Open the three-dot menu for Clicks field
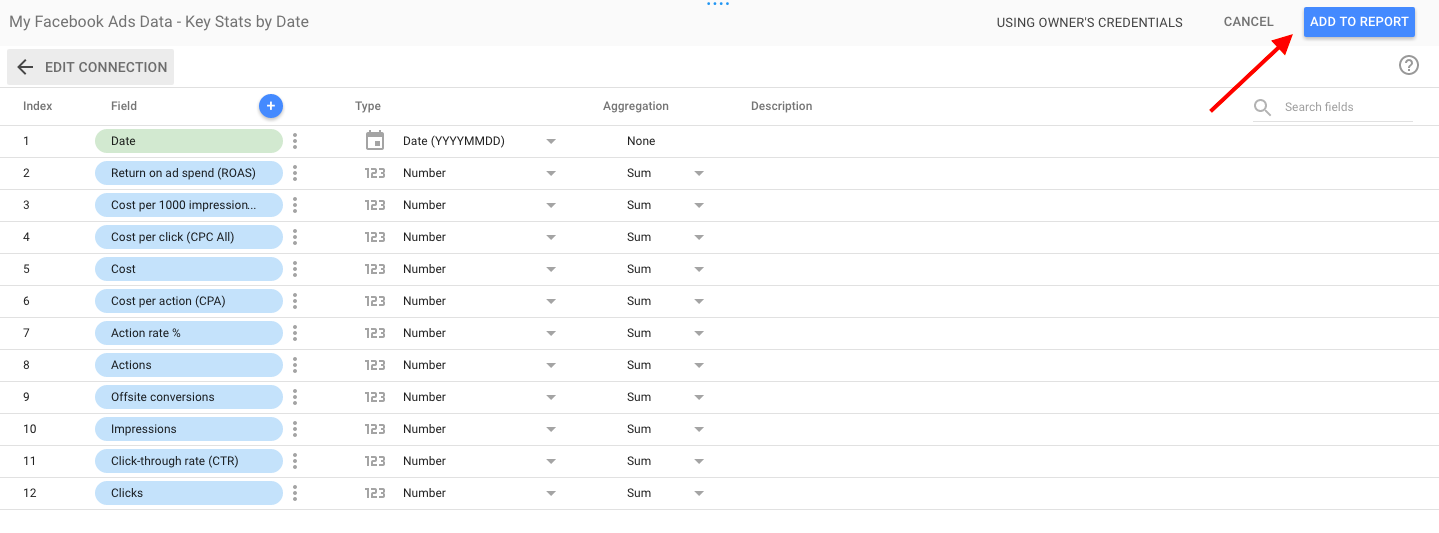 295,493
